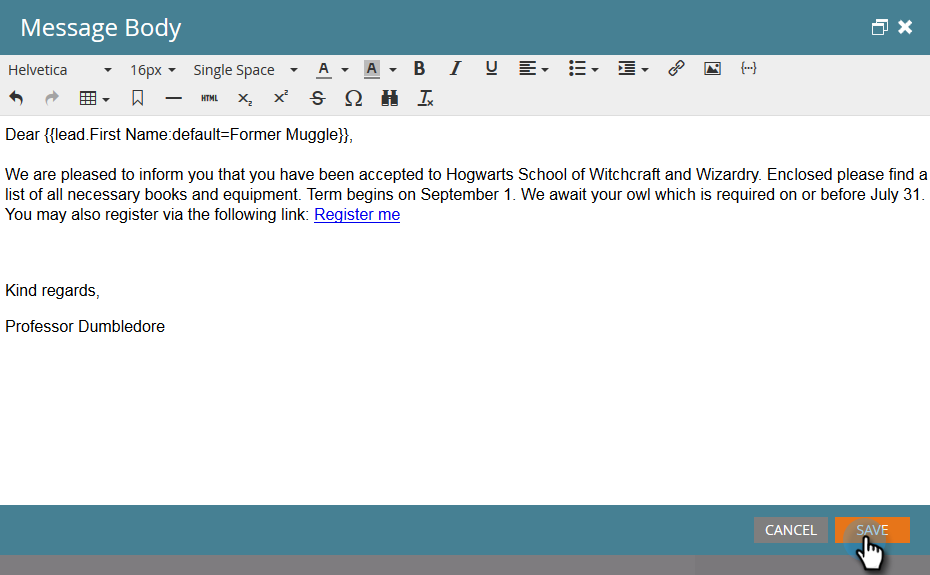Toggle italic formatting
930x575 pixels.
click(x=455, y=69)
